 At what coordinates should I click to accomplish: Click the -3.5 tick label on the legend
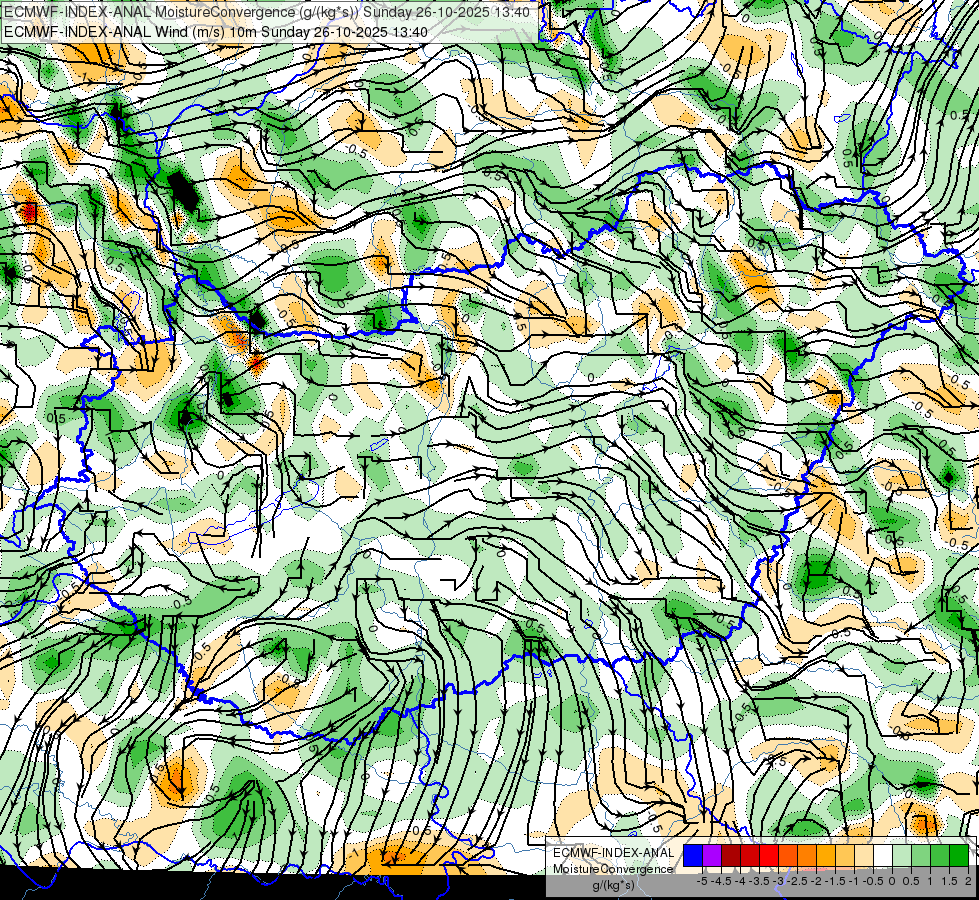pyautogui.click(x=759, y=881)
